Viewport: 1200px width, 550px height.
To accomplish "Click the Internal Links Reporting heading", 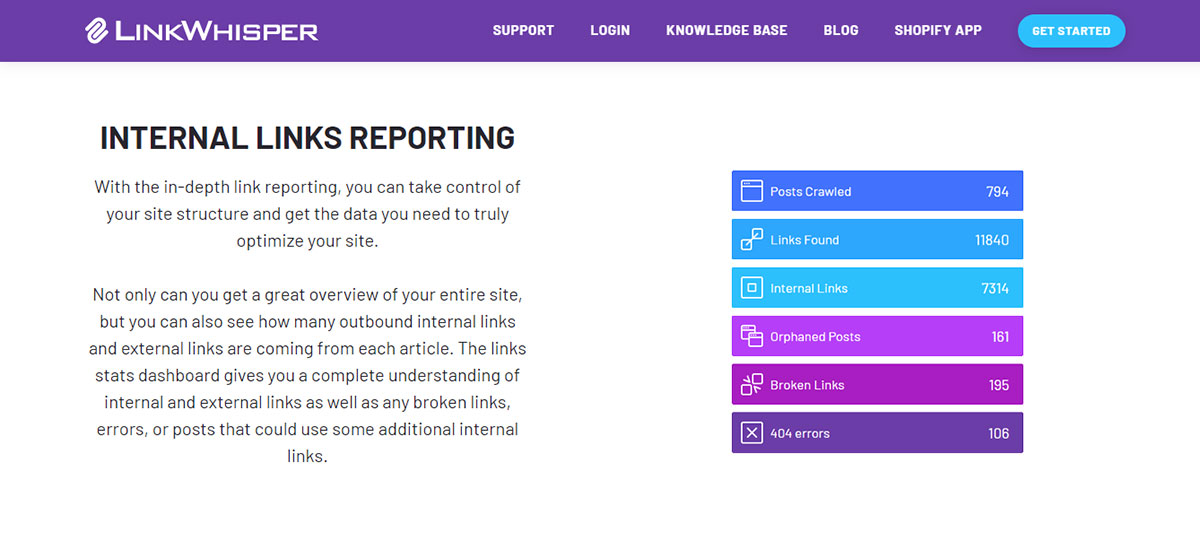I will click(307, 138).
